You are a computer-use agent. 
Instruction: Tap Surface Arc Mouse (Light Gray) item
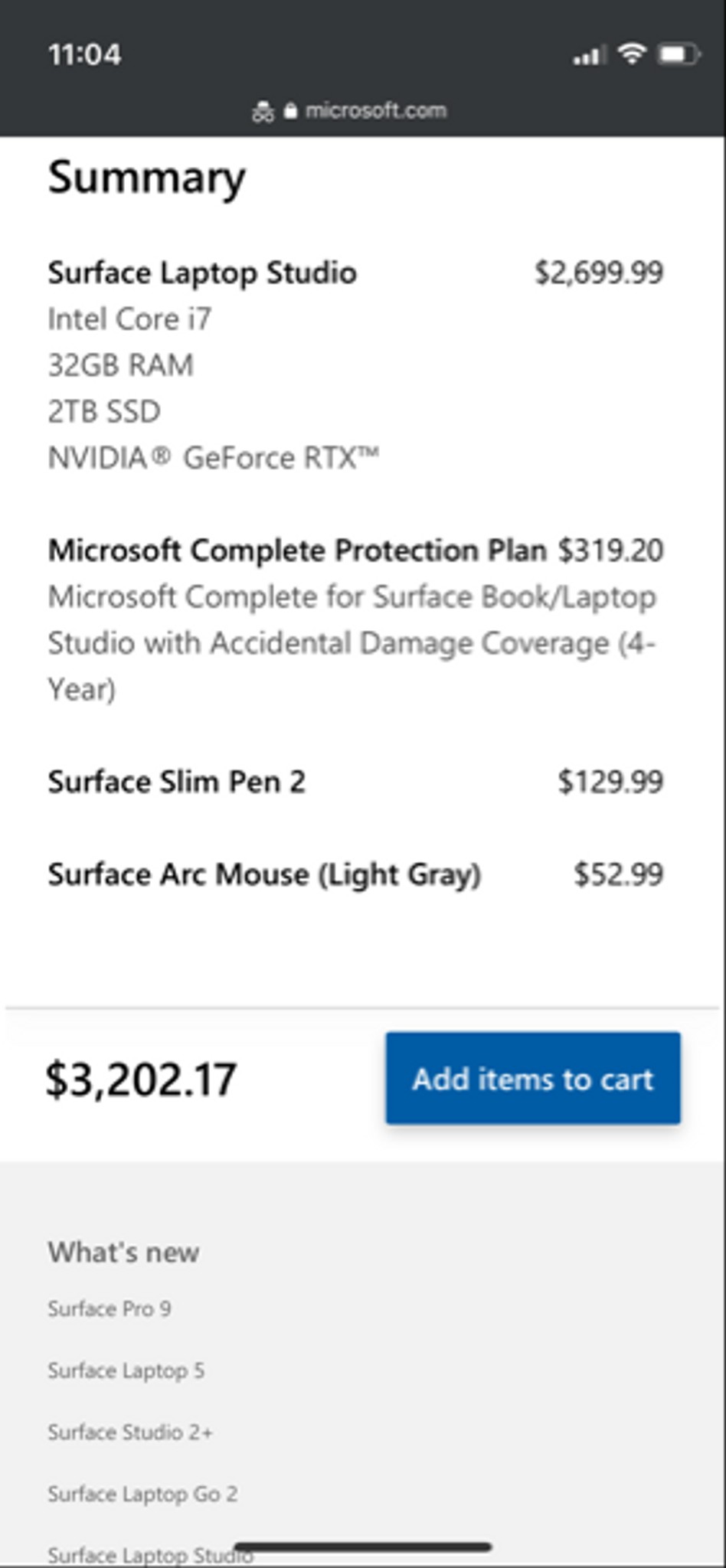264,874
